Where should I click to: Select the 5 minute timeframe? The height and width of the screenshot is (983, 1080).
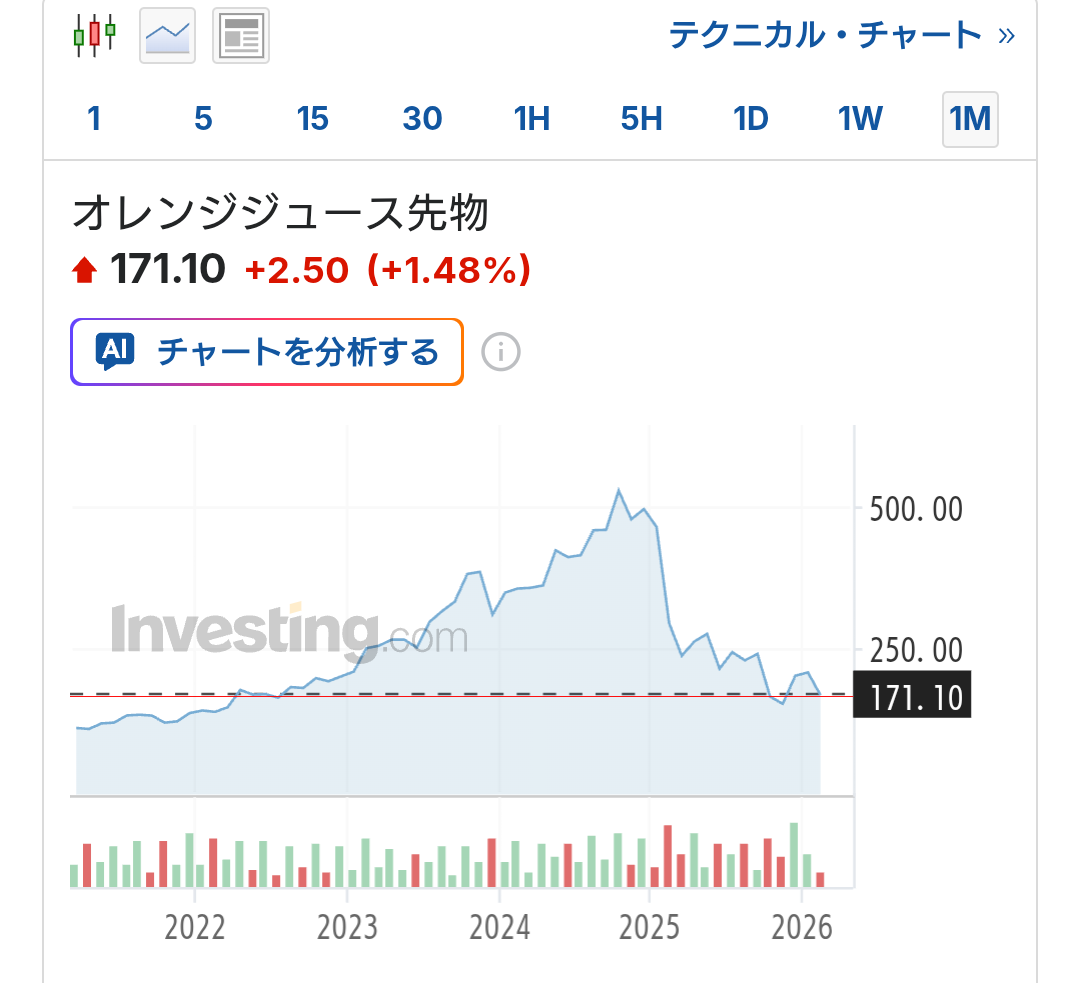[x=203, y=119]
